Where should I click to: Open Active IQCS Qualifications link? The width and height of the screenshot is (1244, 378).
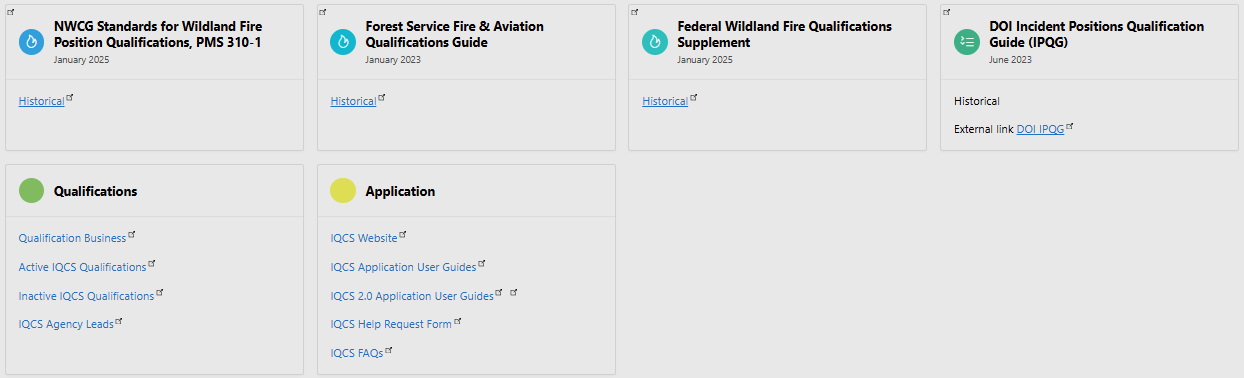[82, 267]
